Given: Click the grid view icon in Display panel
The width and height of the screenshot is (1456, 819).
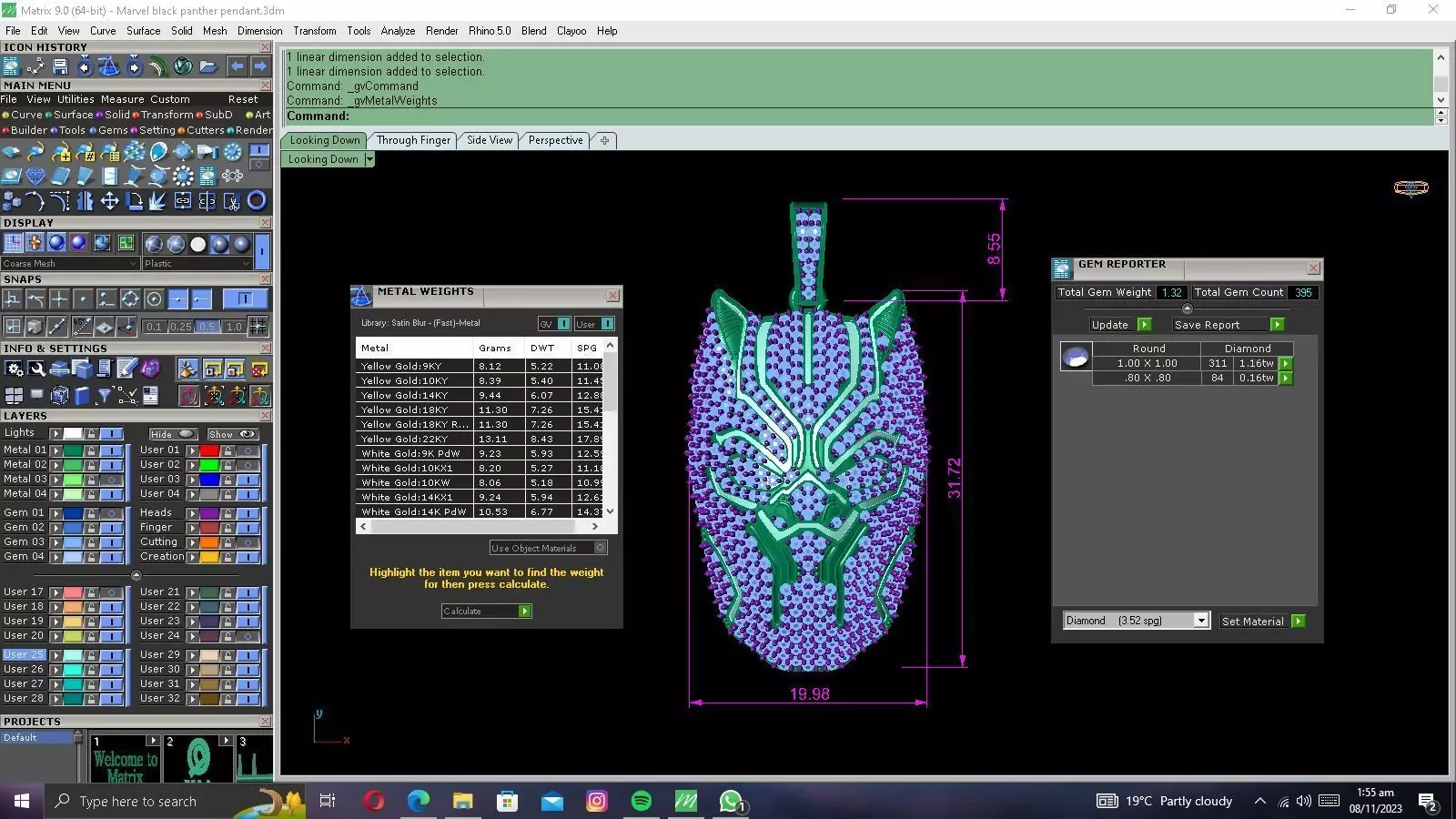Looking at the screenshot, I should pyautogui.click(x=13, y=243).
